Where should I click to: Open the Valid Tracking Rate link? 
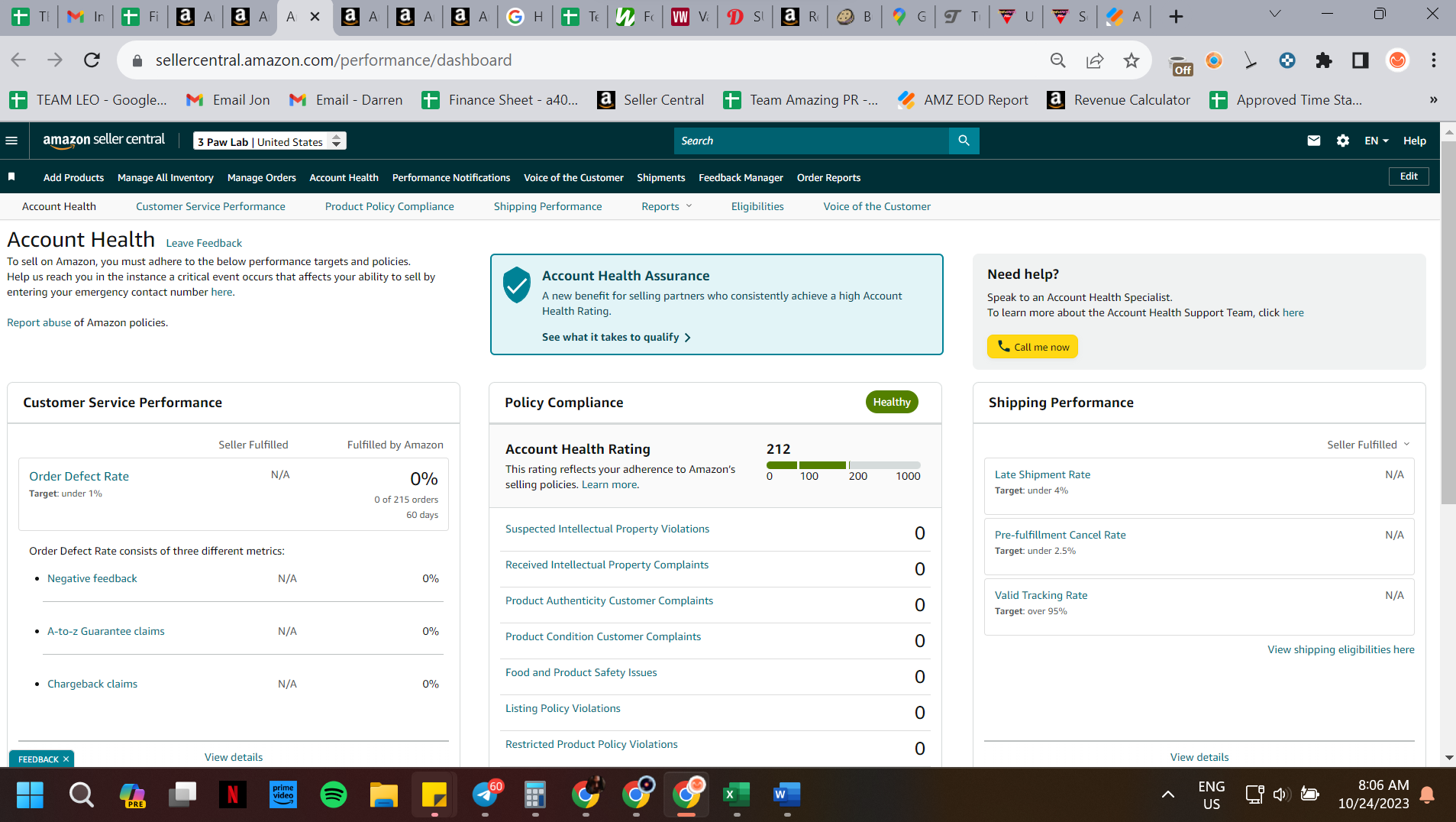click(1041, 595)
